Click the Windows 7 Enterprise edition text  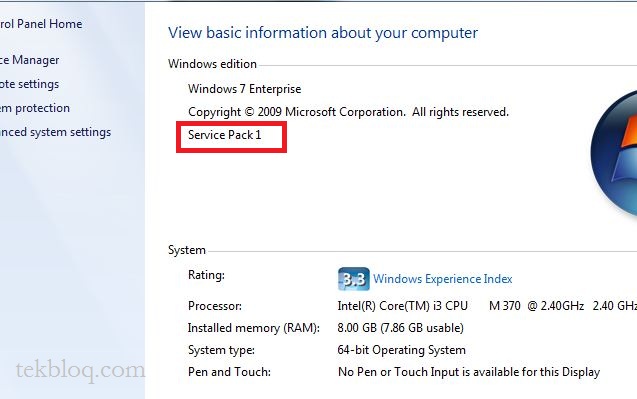[x=245, y=89]
